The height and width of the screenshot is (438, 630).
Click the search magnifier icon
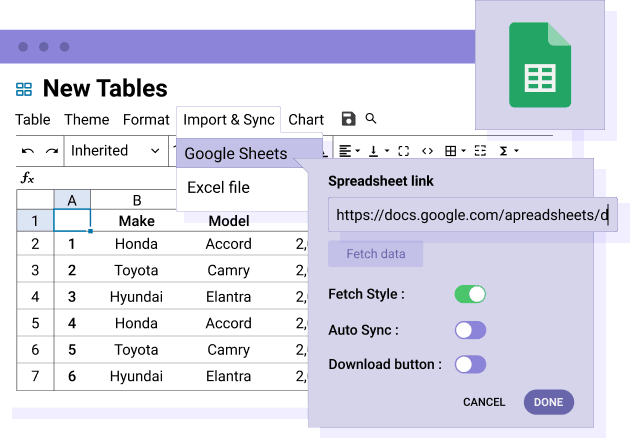click(371, 119)
